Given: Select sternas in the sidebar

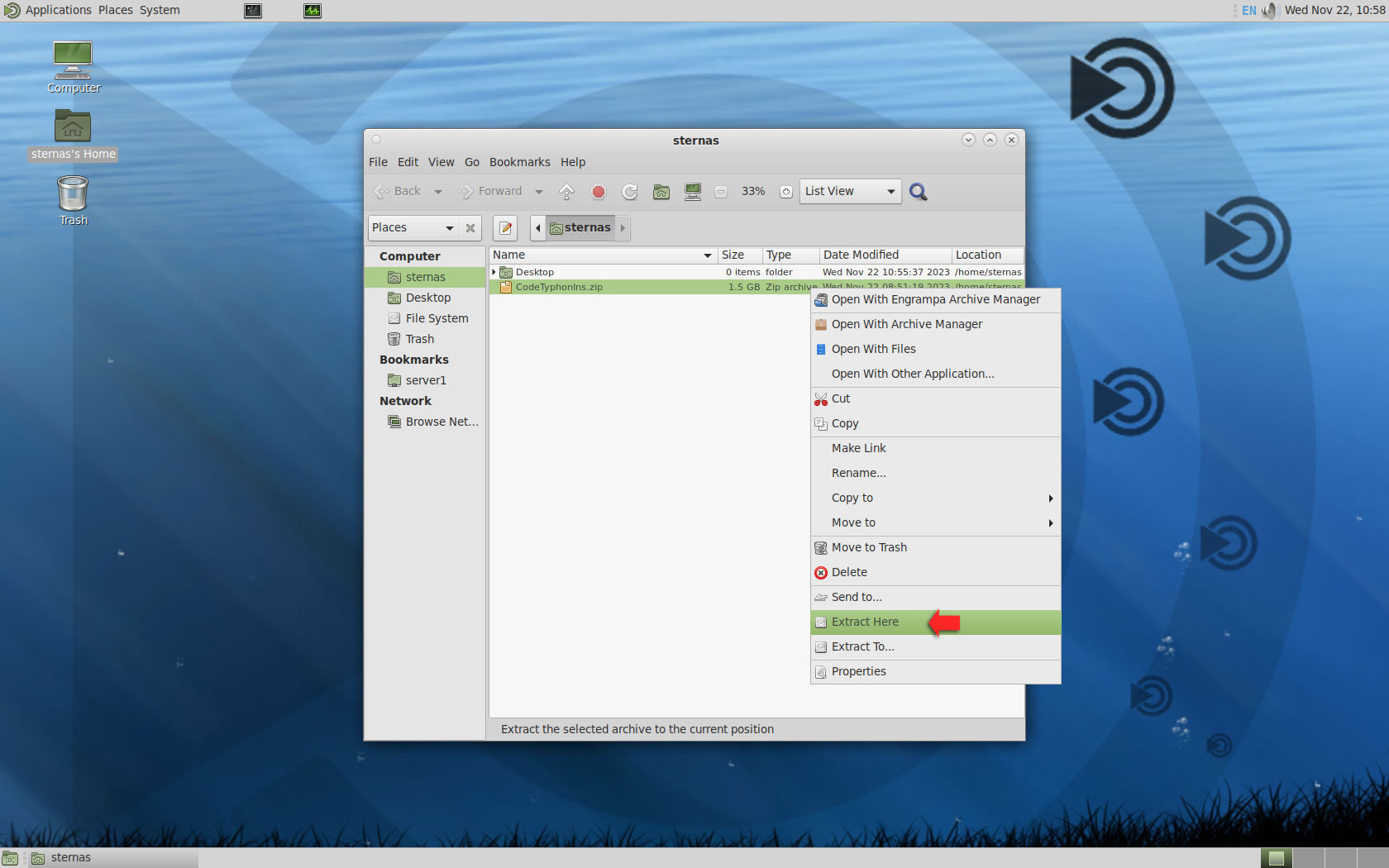Looking at the screenshot, I should 425,277.
